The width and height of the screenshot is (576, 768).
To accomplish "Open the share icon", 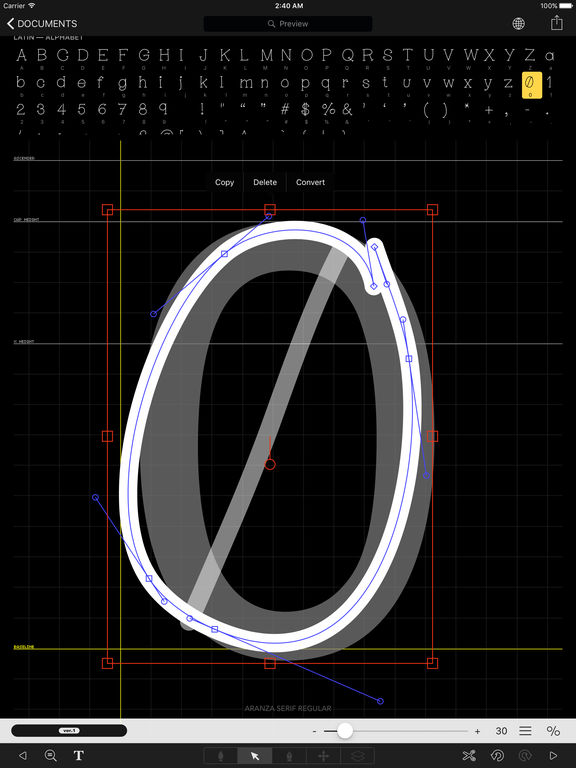I will (x=556, y=23).
